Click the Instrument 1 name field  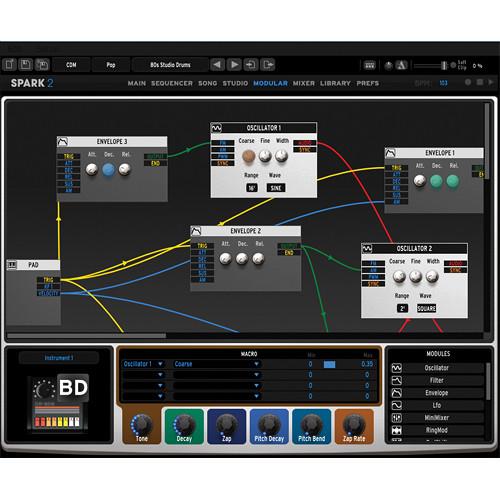click(x=59, y=358)
